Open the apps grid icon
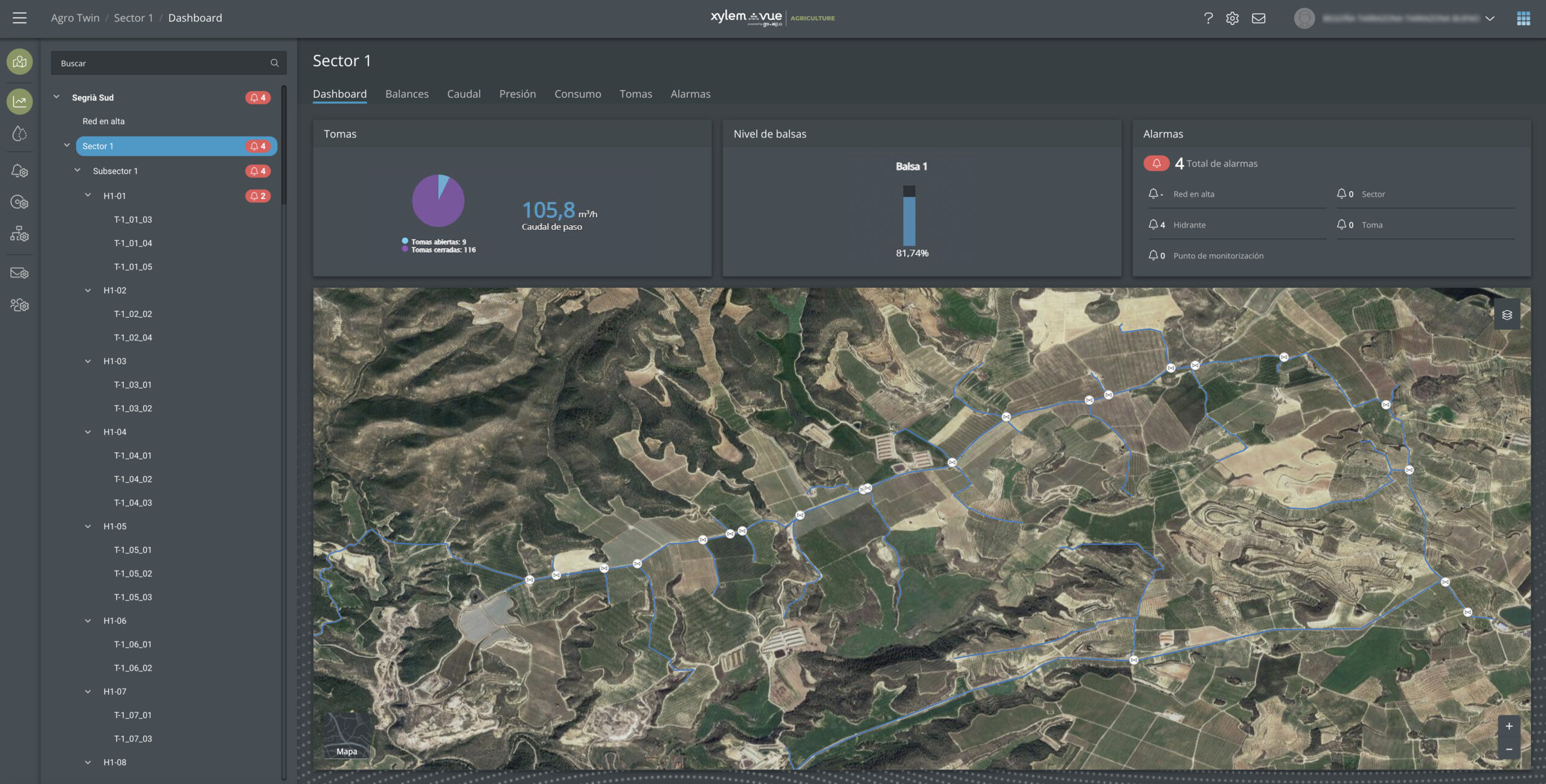This screenshot has height=784, width=1546. [x=1523, y=18]
